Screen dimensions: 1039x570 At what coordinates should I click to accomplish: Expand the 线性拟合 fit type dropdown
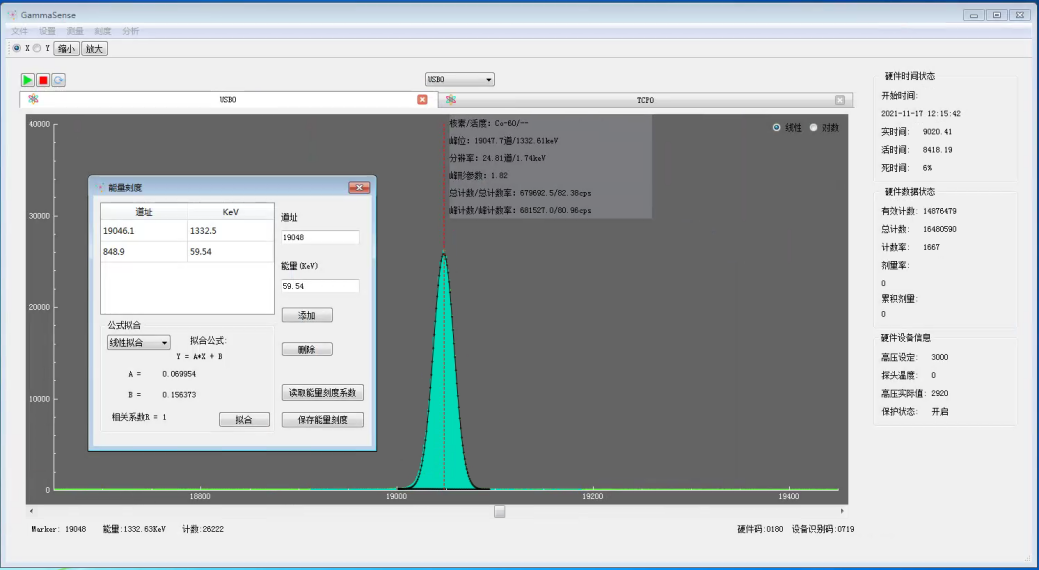click(x=139, y=342)
